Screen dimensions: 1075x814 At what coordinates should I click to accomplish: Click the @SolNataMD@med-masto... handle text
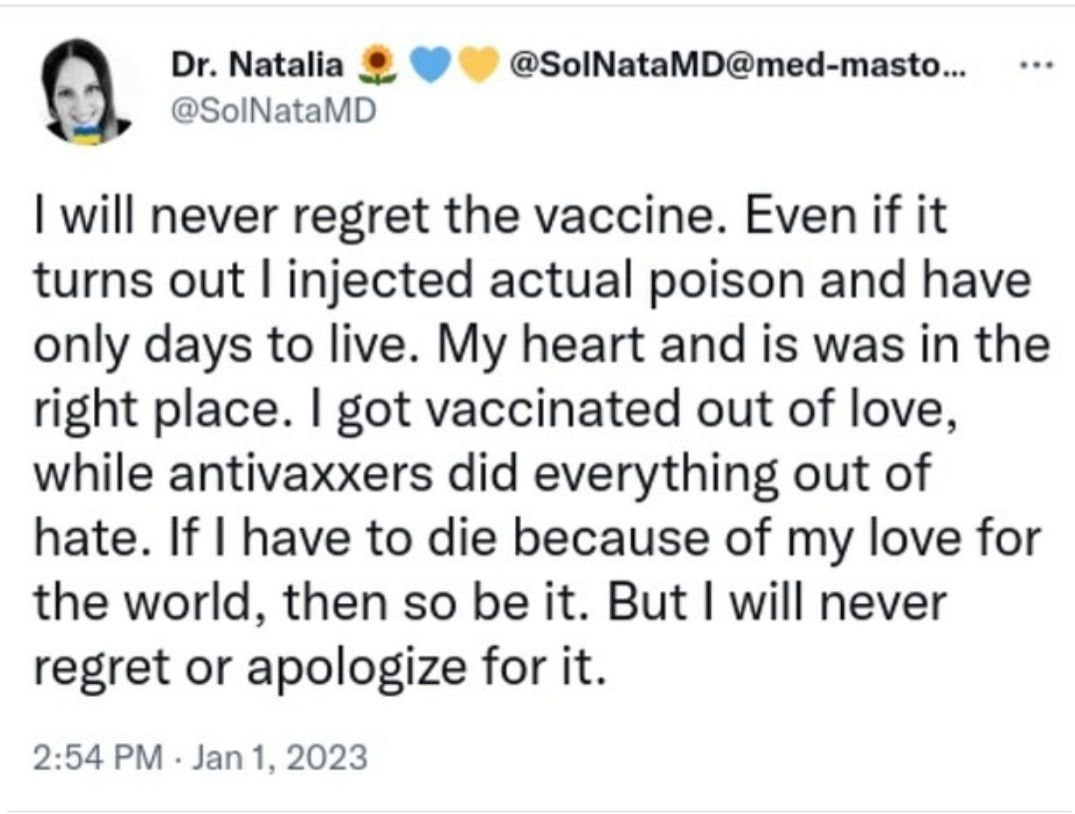click(737, 65)
